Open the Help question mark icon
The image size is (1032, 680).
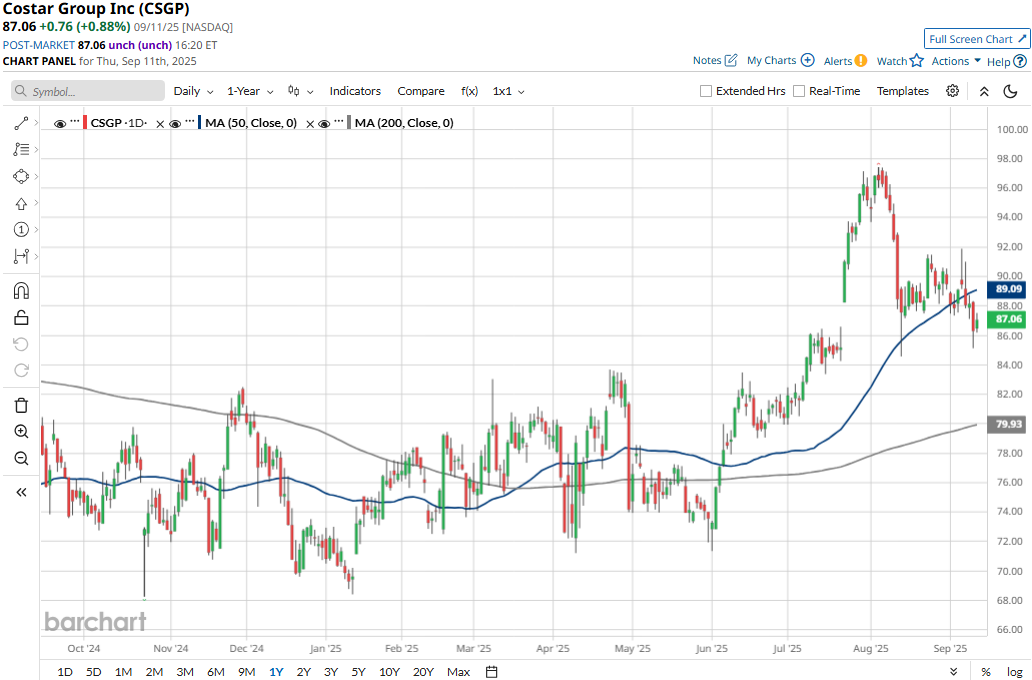[x=1020, y=61]
